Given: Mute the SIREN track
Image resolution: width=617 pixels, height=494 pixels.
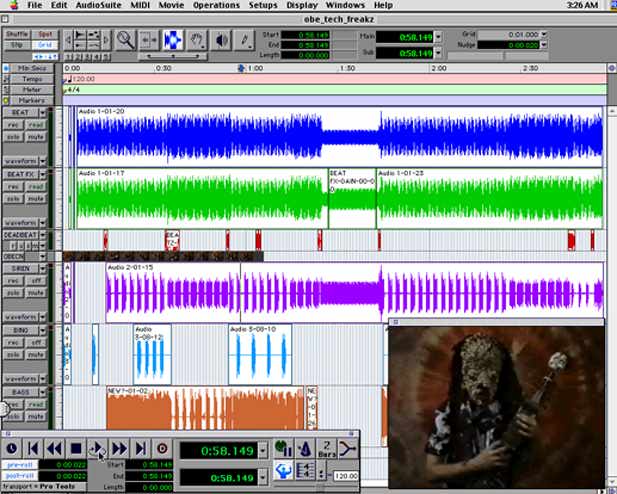Looking at the screenshot, I should pos(36,293).
